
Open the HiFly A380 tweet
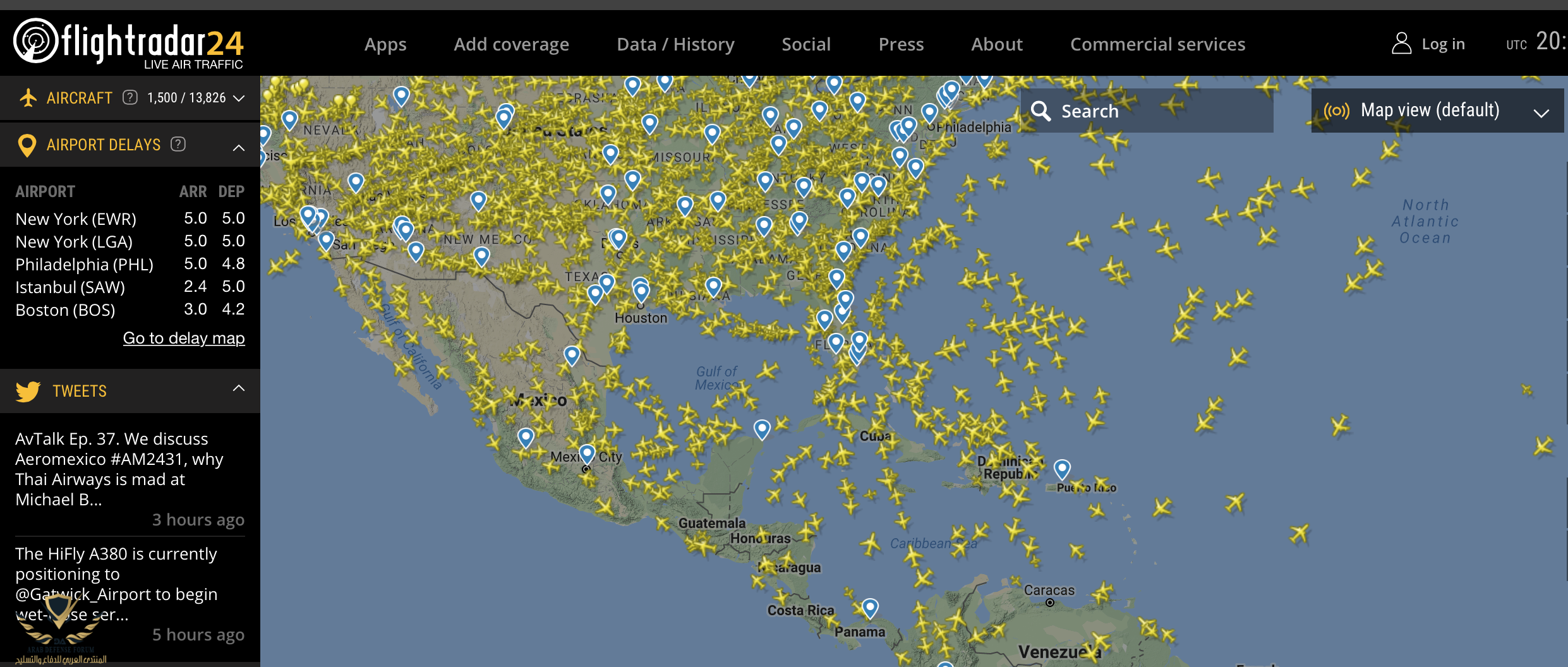click(130, 594)
